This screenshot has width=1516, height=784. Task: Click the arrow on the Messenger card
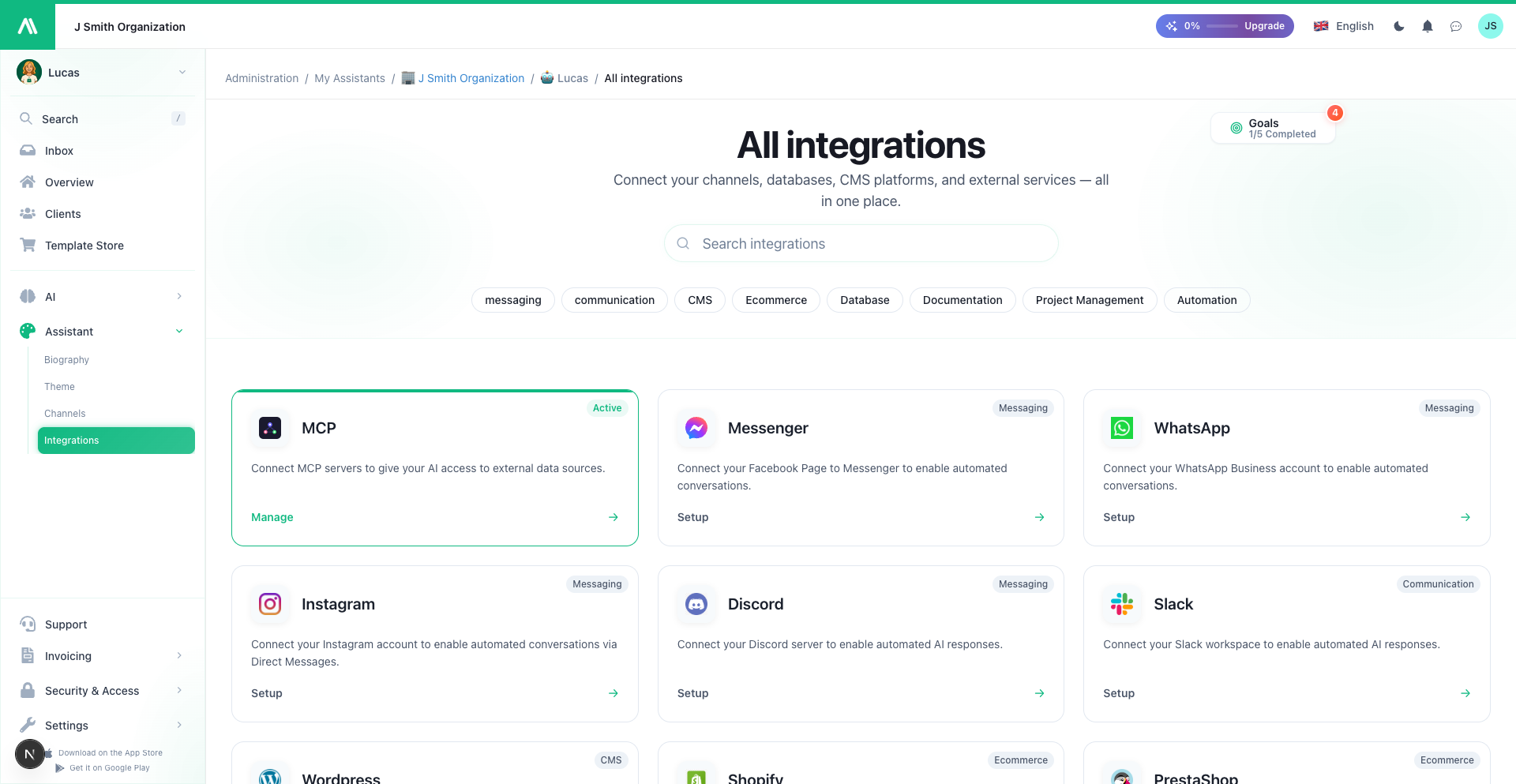[x=1040, y=517]
